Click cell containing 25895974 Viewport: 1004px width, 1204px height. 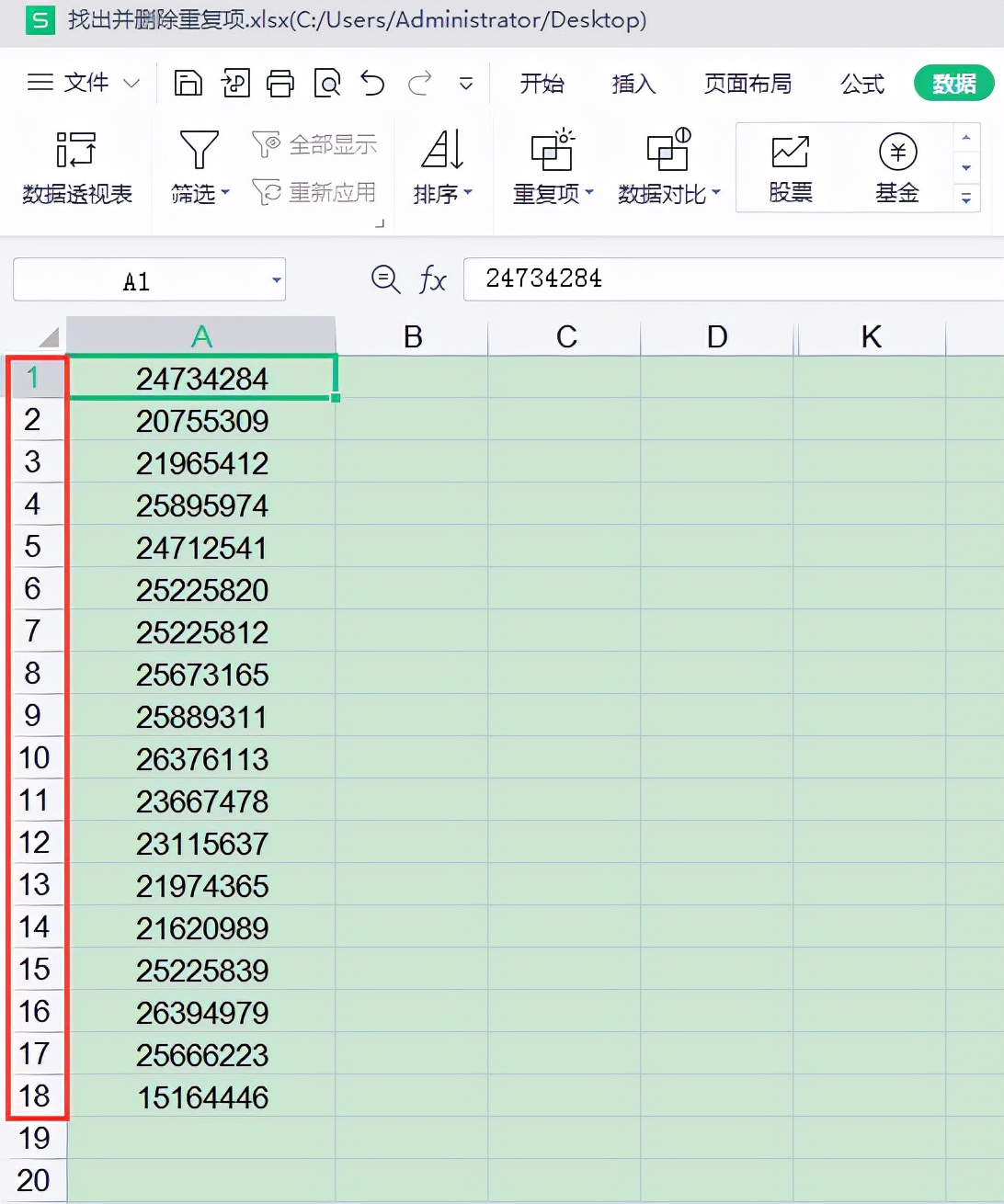coord(201,505)
